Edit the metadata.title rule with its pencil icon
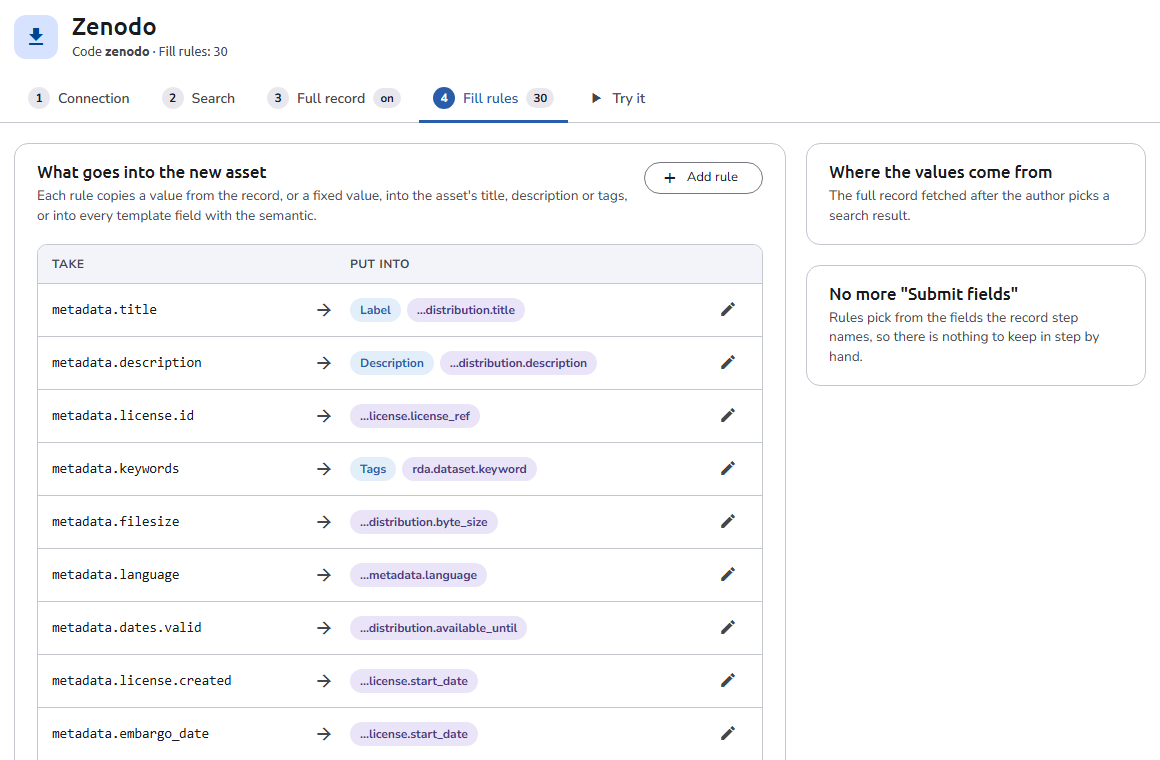1160x760 pixels. pyautogui.click(x=728, y=309)
